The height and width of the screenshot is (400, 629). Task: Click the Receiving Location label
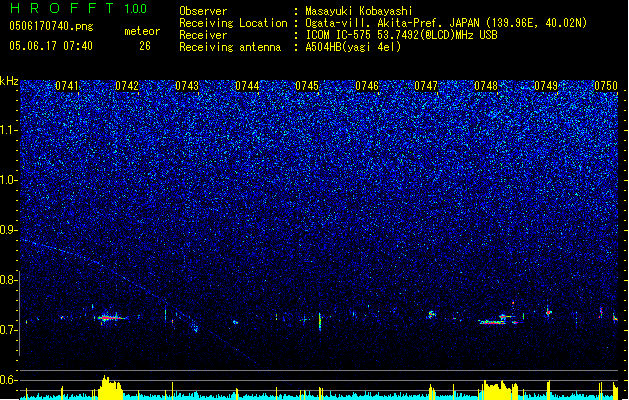click(233, 23)
